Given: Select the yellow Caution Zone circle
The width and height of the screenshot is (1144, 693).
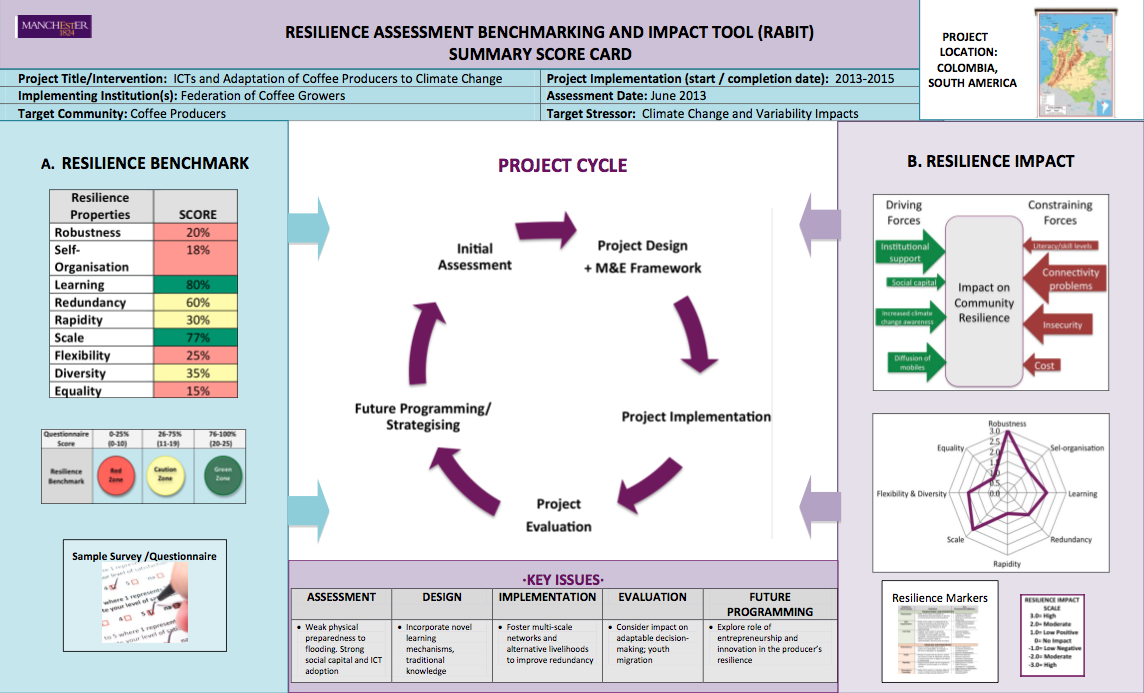Looking at the screenshot, I should click(x=166, y=475).
